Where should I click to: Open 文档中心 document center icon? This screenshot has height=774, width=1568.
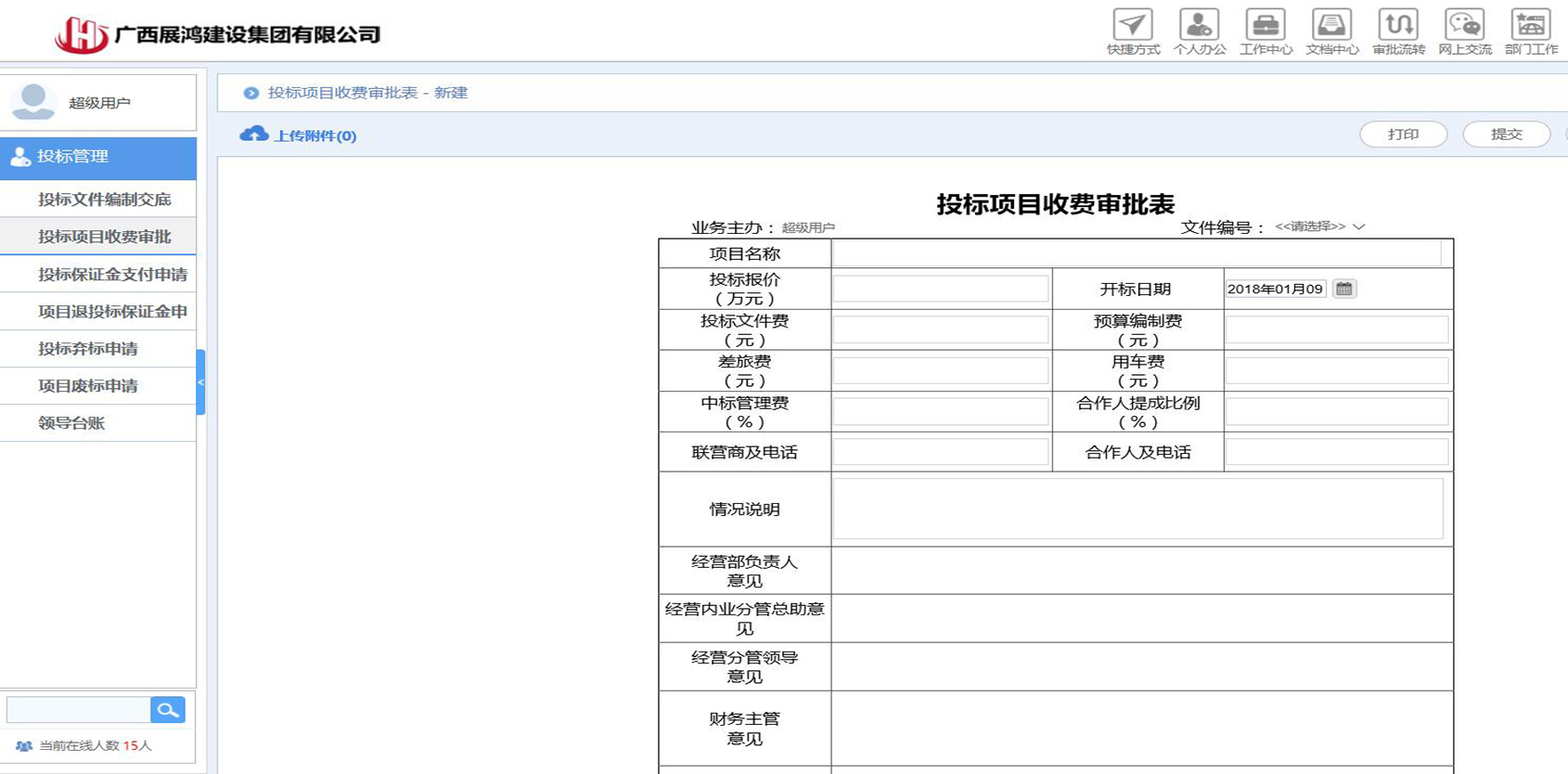1331,25
